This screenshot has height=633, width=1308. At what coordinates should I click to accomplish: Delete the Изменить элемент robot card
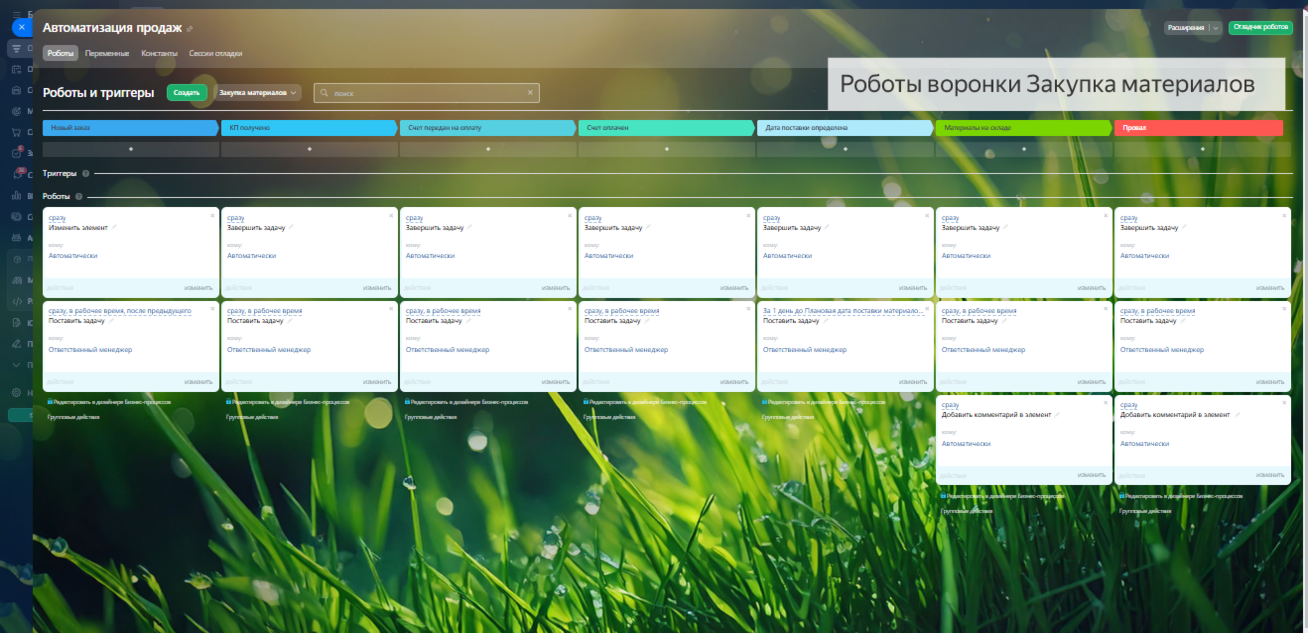coord(212,215)
